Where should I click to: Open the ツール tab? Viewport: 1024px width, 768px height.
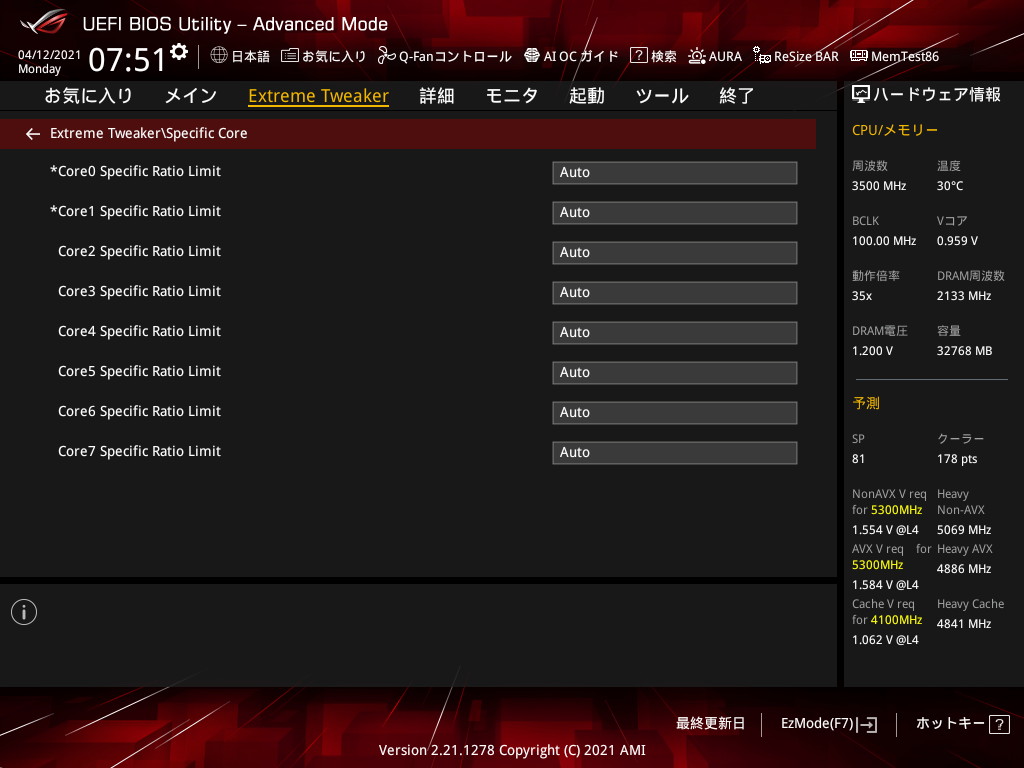pyautogui.click(x=662, y=96)
